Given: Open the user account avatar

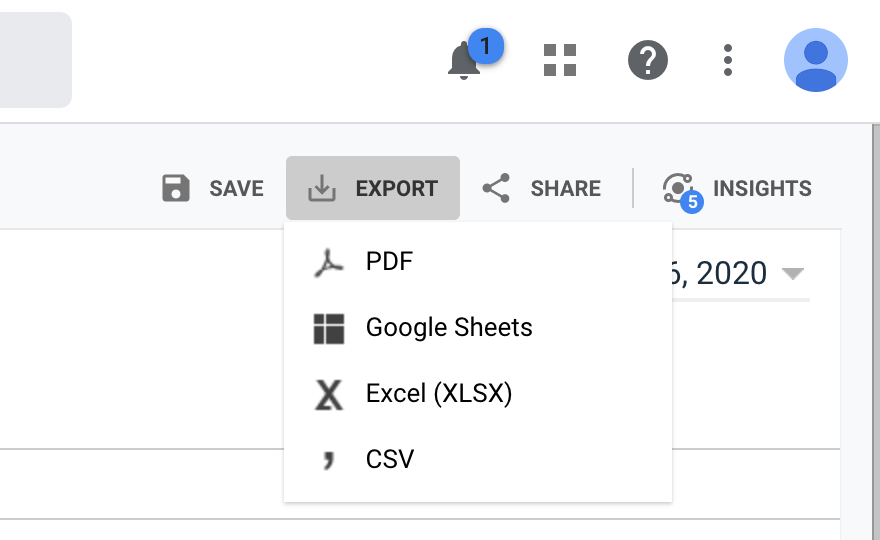Looking at the screenshot, I should 815,60.
